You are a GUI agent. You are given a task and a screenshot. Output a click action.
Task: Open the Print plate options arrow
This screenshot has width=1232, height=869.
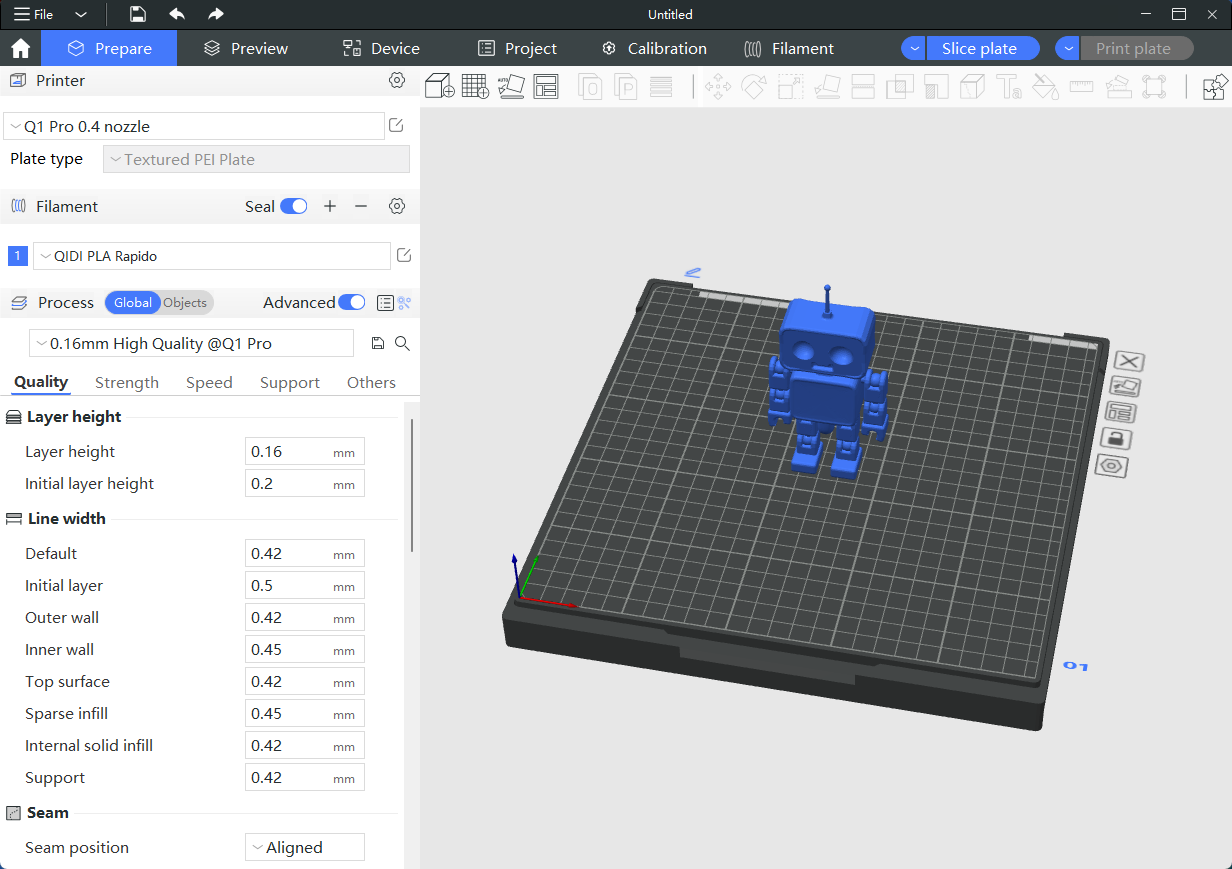click(x=1068, y=48)
